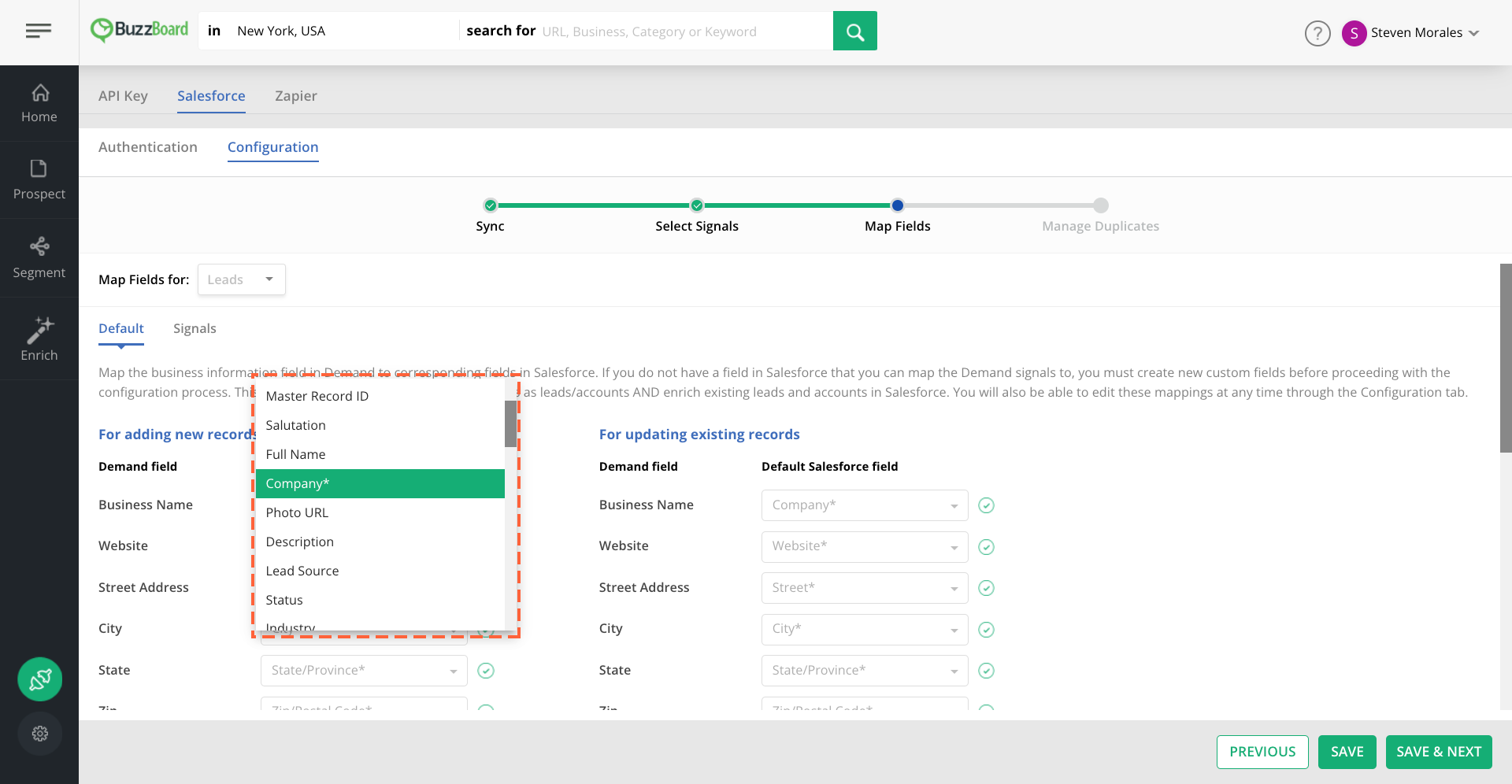Open the Street* dropdown for updating records
This screenshot has height=784, width=1512.
point(865,588)
